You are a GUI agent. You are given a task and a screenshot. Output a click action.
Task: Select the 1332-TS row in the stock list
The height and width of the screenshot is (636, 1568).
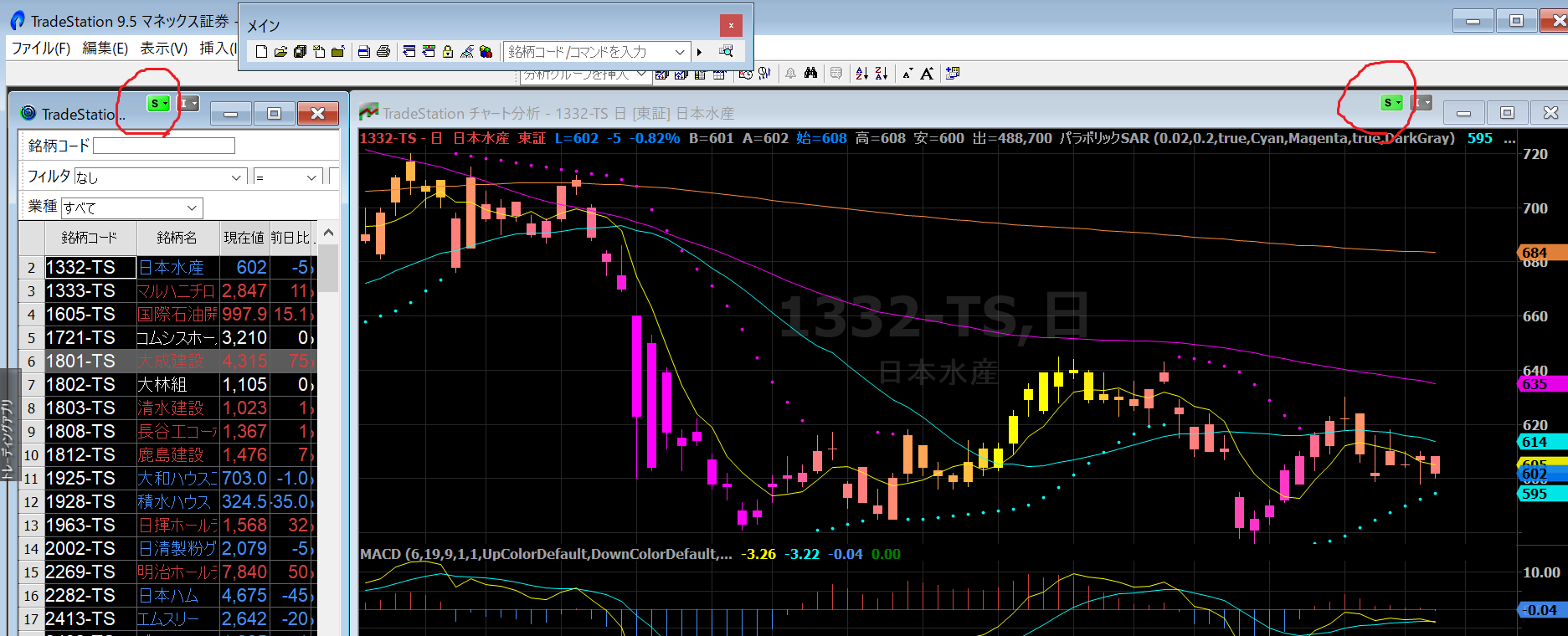tap(167, 268)
